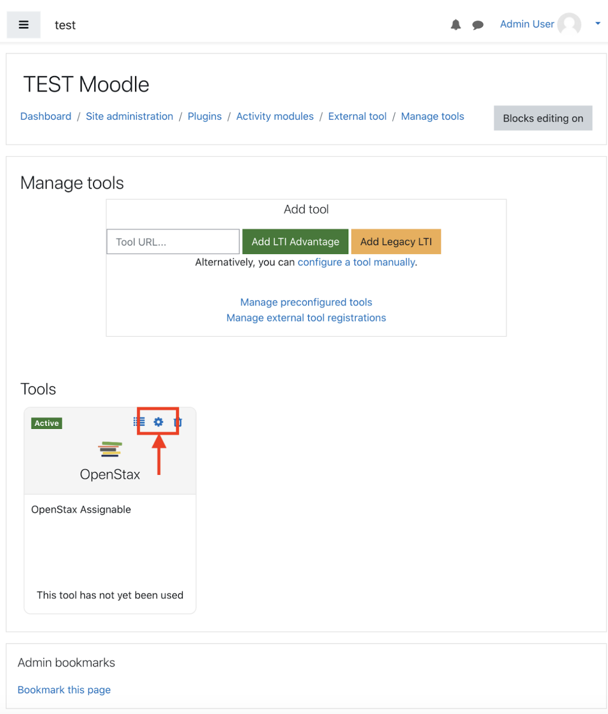Toggle Blocks editing on button
Screen dimensions: 608x714
click(x=543, y=118)
